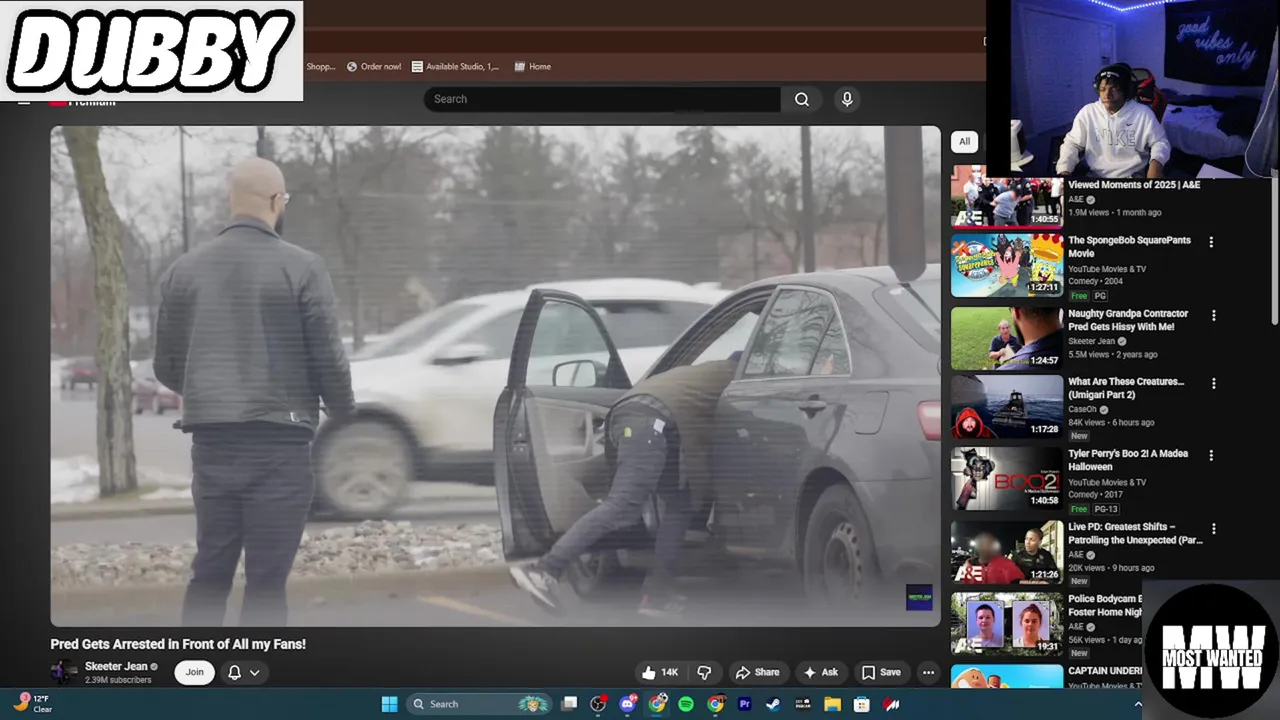Open Spotify from the taskbar
The width and height of the screenshot is (1280, 720).
click(686, 704)
